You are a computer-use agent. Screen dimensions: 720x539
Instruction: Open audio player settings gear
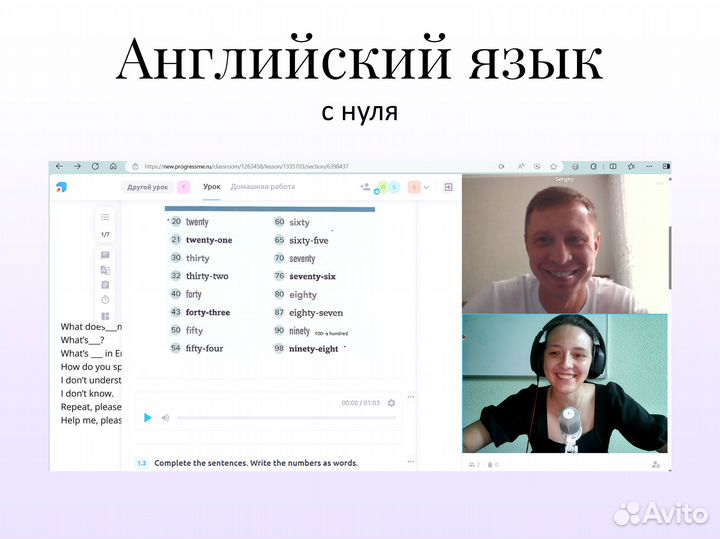tap(391, 403)
